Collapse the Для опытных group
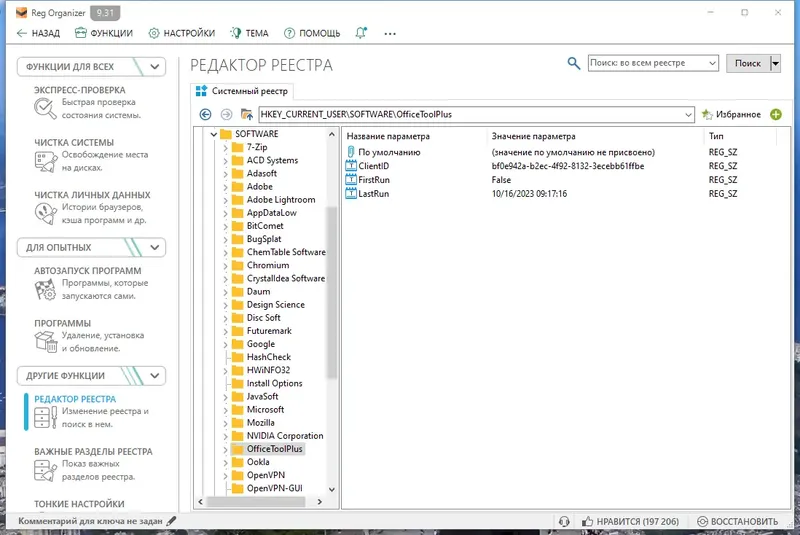Viewport: 800px width, 535px height. pos(155,247)
